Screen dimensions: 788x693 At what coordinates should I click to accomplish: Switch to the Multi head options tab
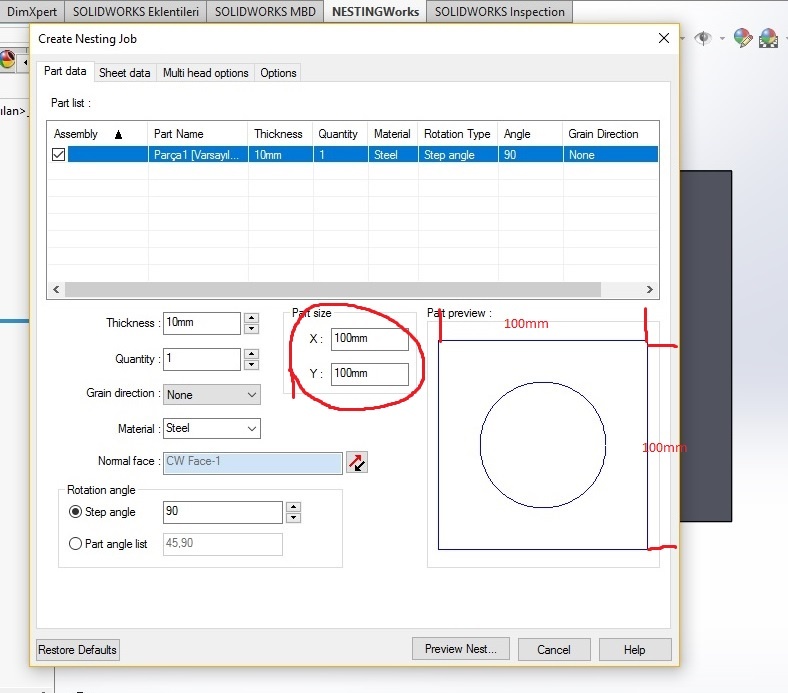[x=206, y=73]
